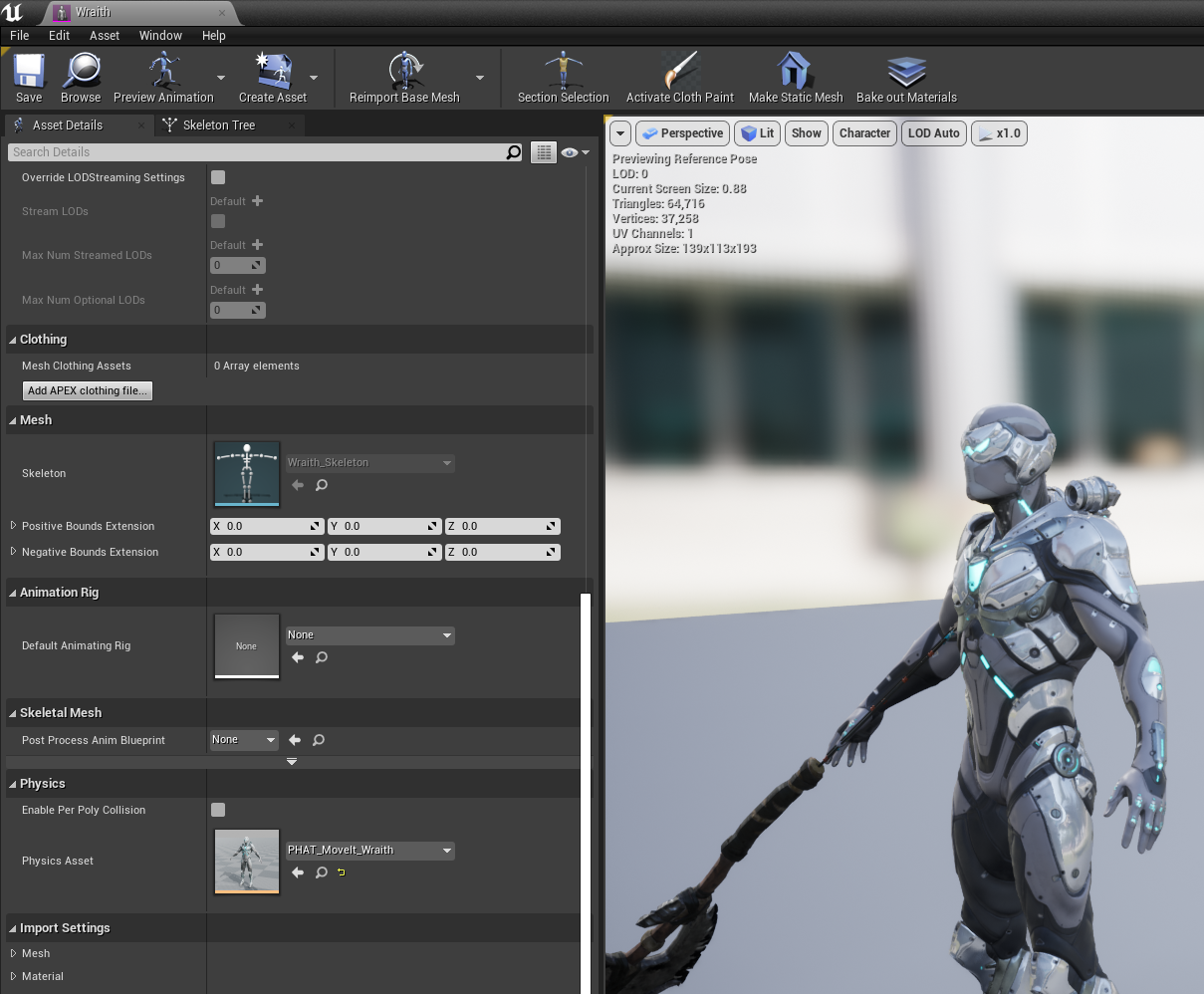Image resolution: width=1204 pixels, height=994 pixels.
Task: Toggle the eye view options button
Action: pos(575,152)
